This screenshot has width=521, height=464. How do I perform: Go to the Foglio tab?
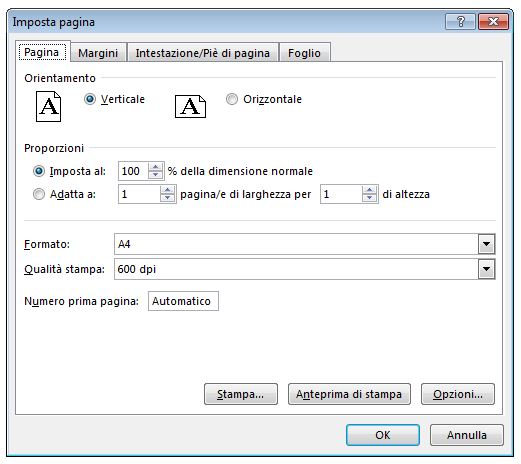pos(304,53)
